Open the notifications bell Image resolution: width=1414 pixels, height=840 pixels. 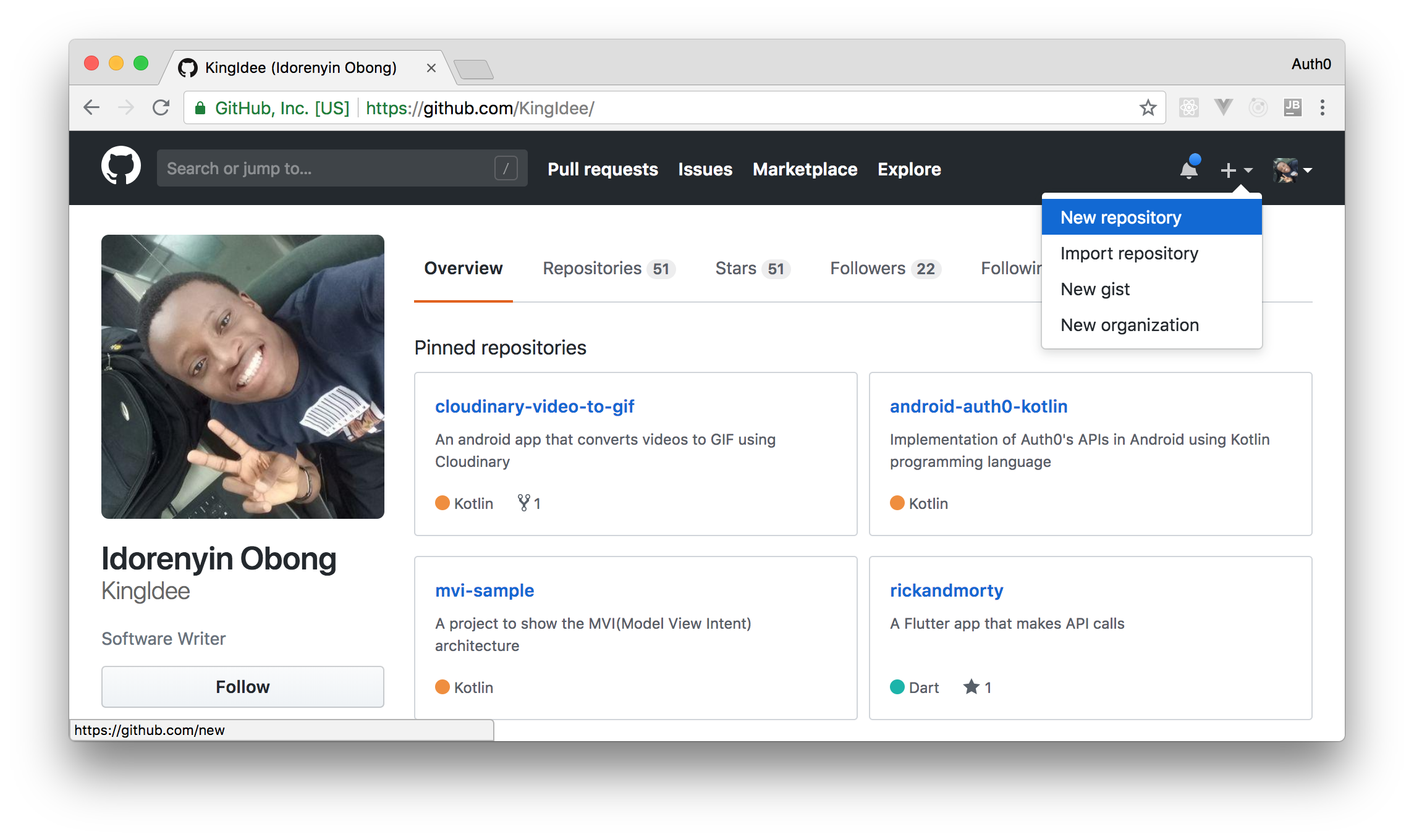tap(1188, 169)
